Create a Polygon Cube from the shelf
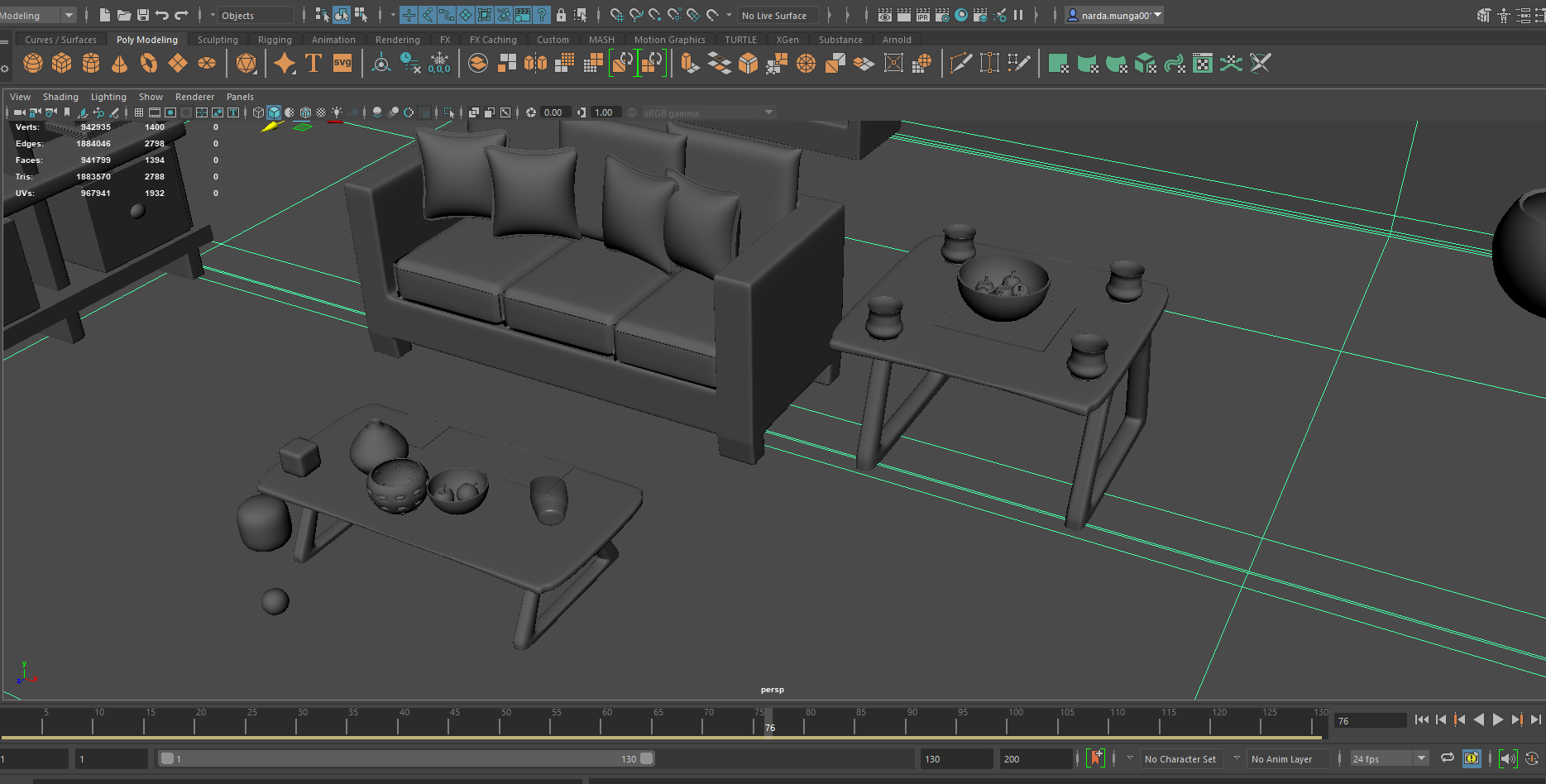 click(x=61, y=63)
